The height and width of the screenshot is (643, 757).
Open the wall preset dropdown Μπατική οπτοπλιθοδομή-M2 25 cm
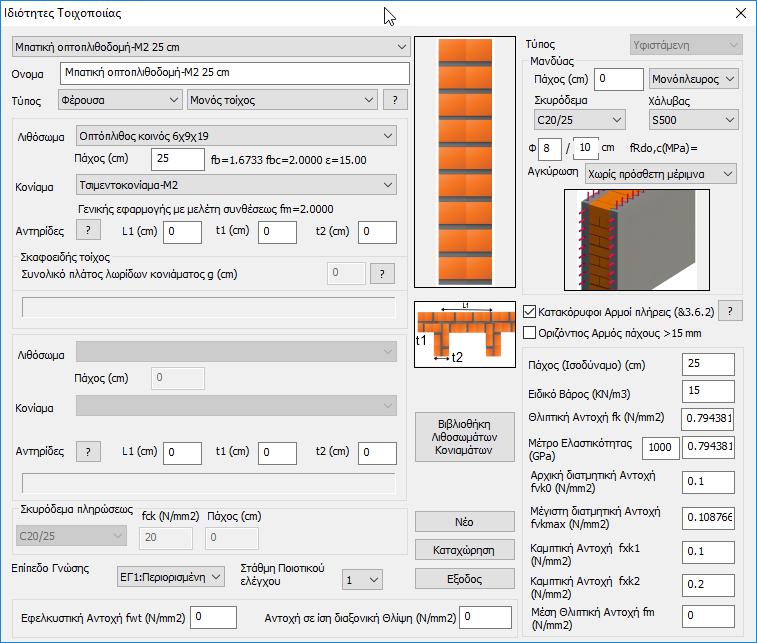click(211, 47)
